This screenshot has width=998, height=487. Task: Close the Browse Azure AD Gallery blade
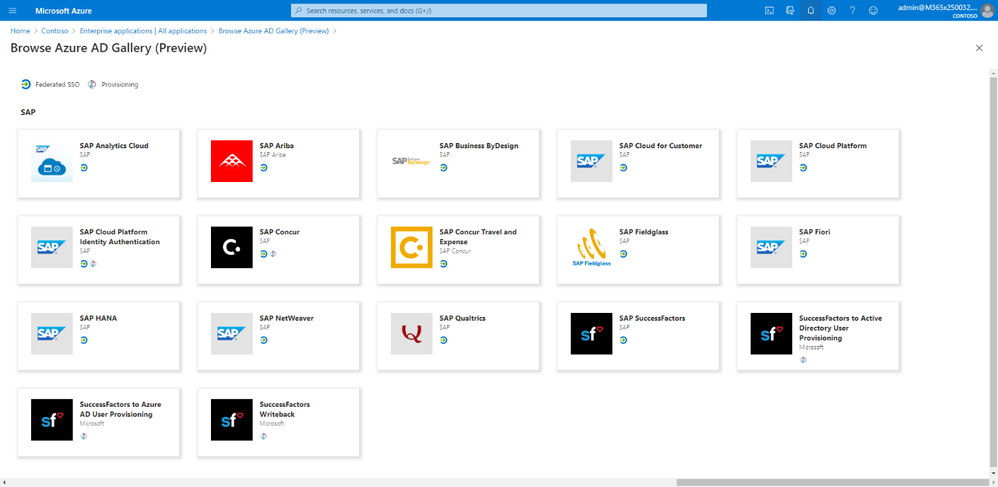(979, 48)
